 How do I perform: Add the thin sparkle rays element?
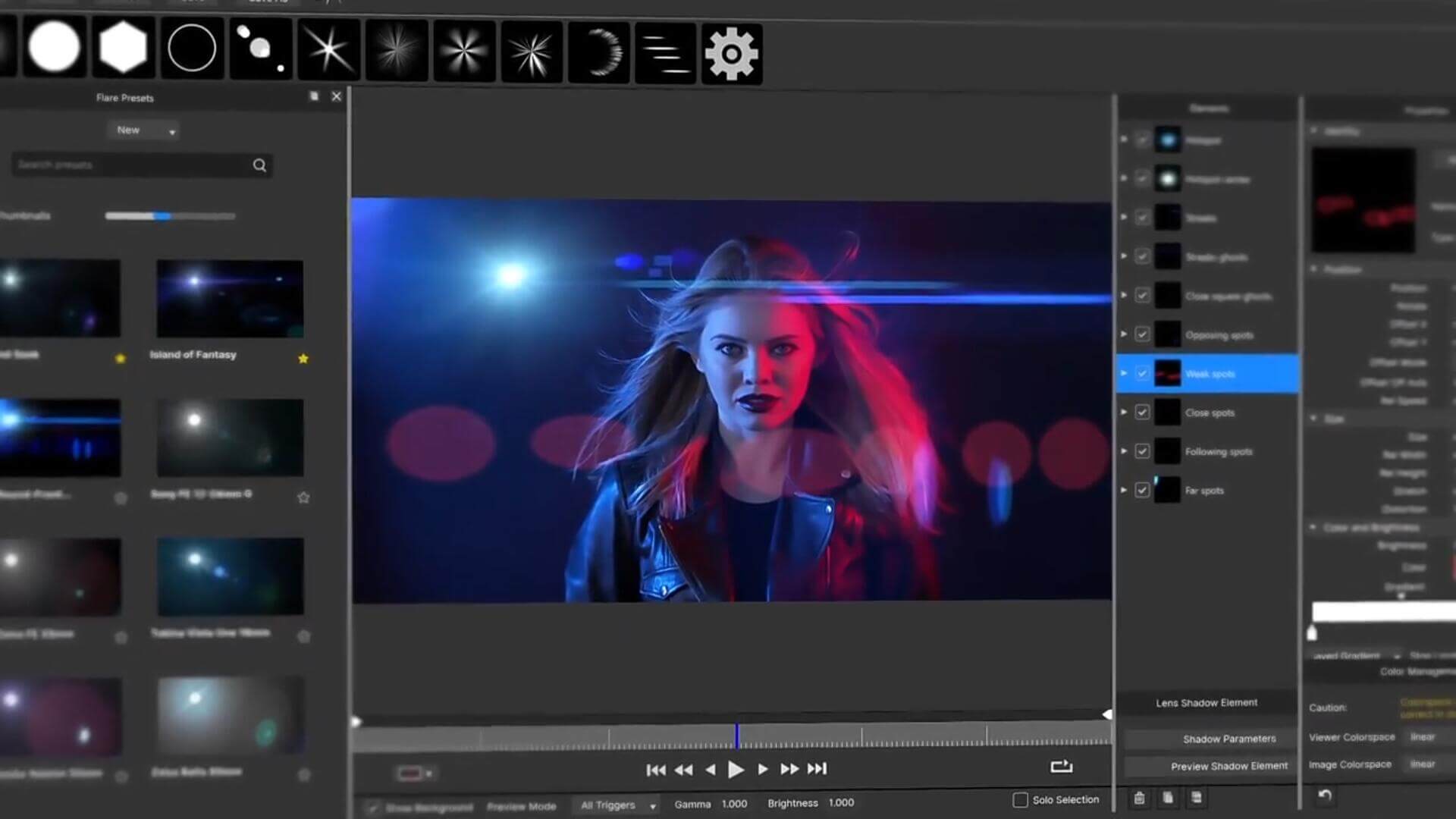(x=532, y=52)
